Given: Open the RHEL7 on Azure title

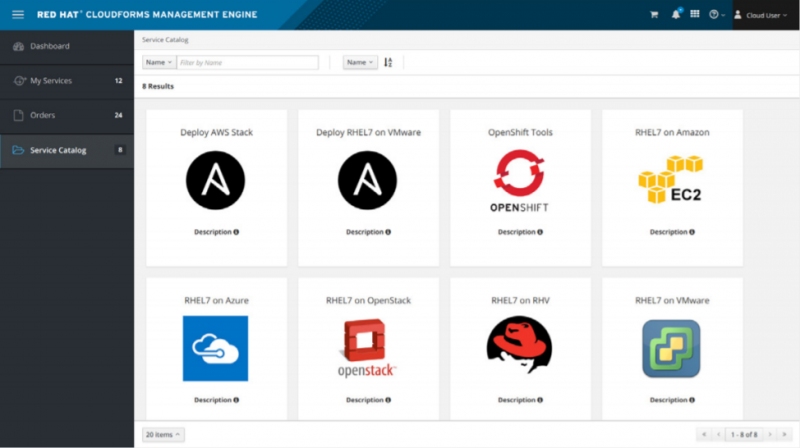Looking at the screenshot, I should [216, 301].
